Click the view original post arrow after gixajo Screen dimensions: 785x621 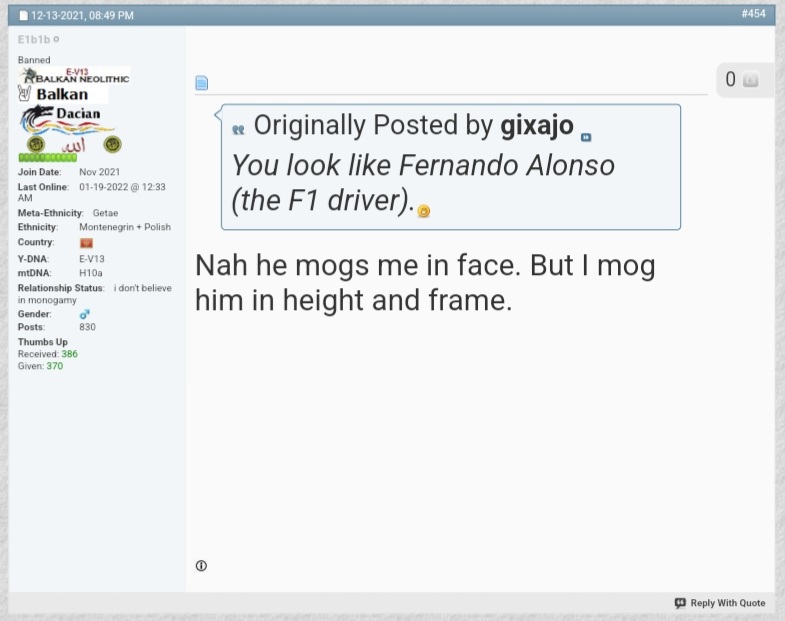586,137
